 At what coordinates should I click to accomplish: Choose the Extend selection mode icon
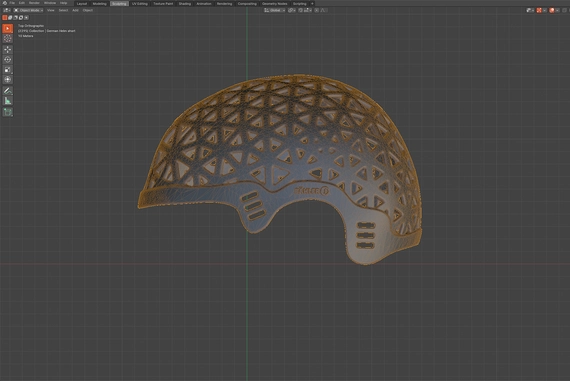click(x=10, y=17)
